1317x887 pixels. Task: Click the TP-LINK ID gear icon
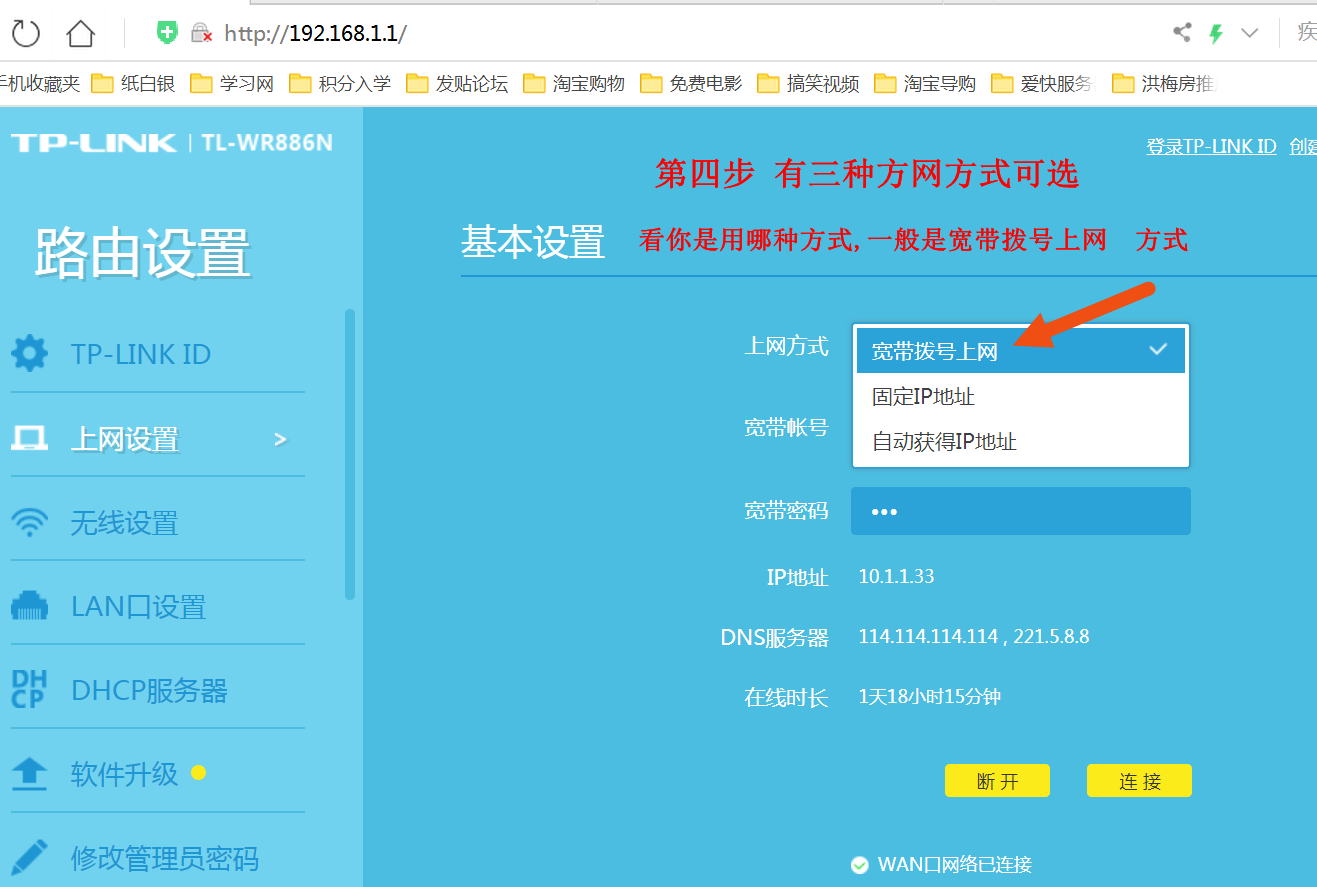[x=29, y=353]
